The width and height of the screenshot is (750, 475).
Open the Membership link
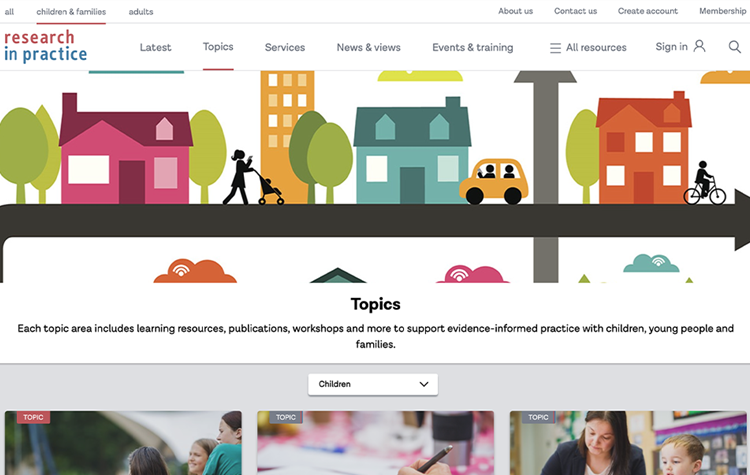tap(723, 11)
